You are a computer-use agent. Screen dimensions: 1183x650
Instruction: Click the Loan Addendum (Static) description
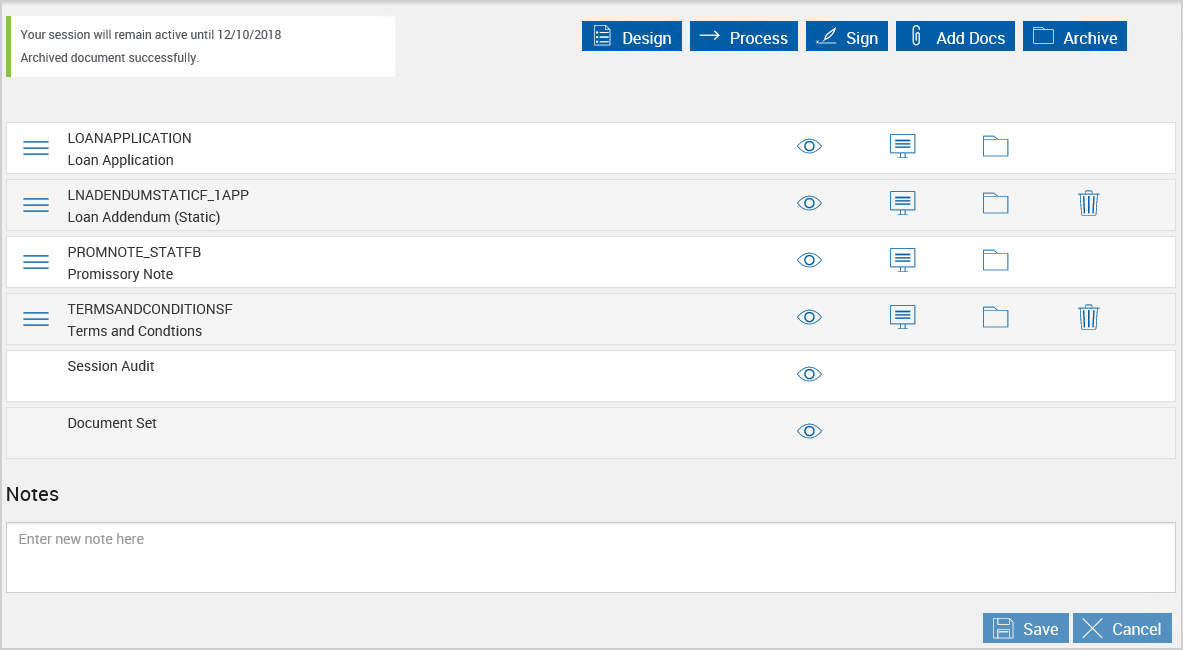143,217
